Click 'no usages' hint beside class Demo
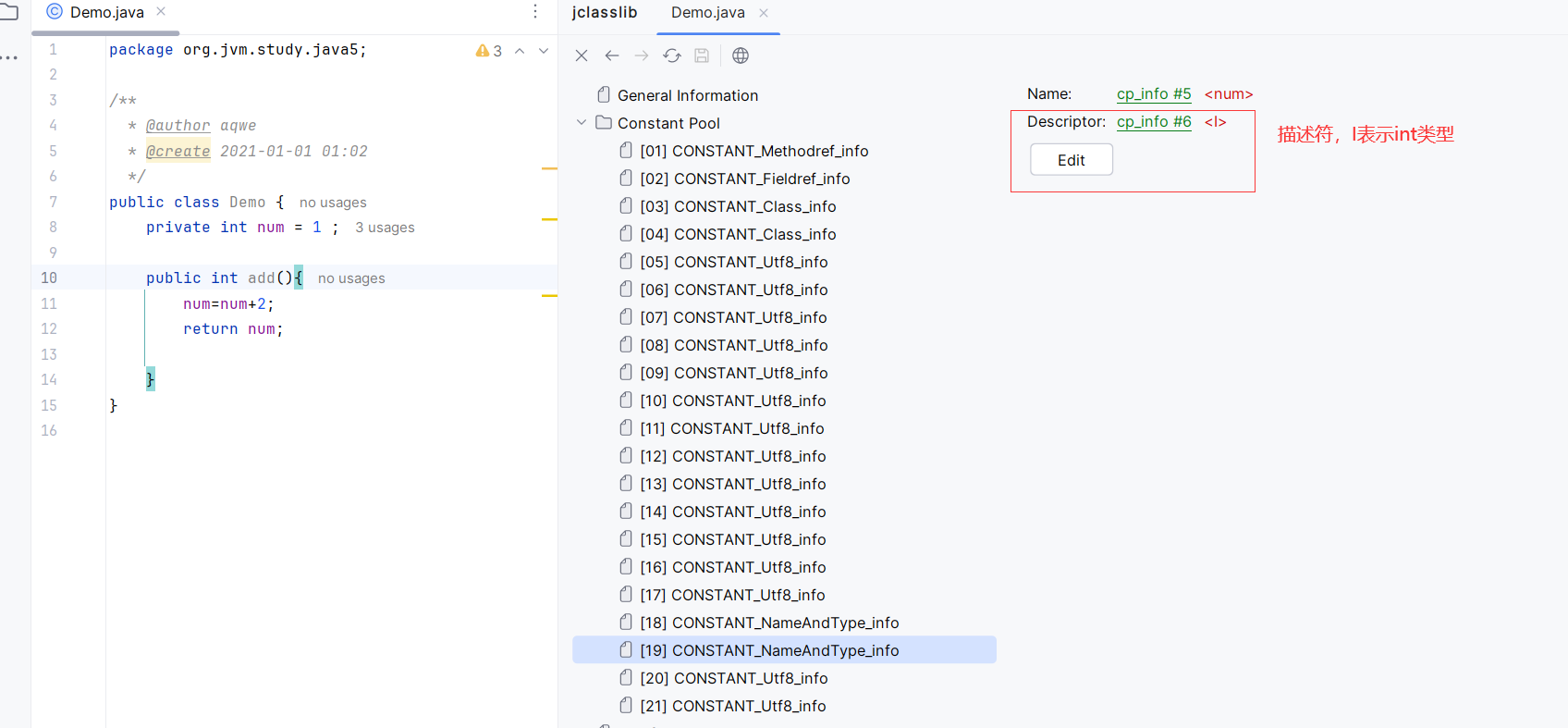 [333, 203]
